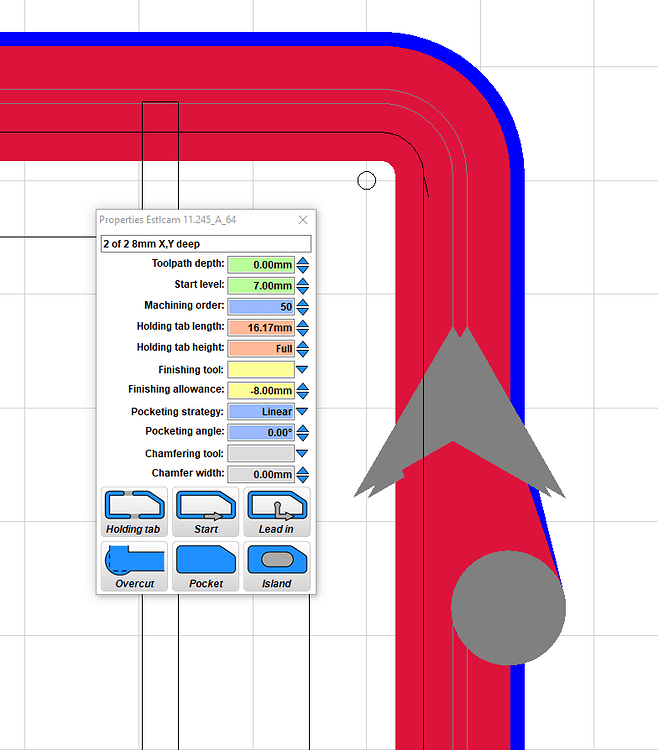The width and height of the screenshot is (658, 750).
Task: Adjust Holding tab height stepper arrows
Action: (303, 349)
